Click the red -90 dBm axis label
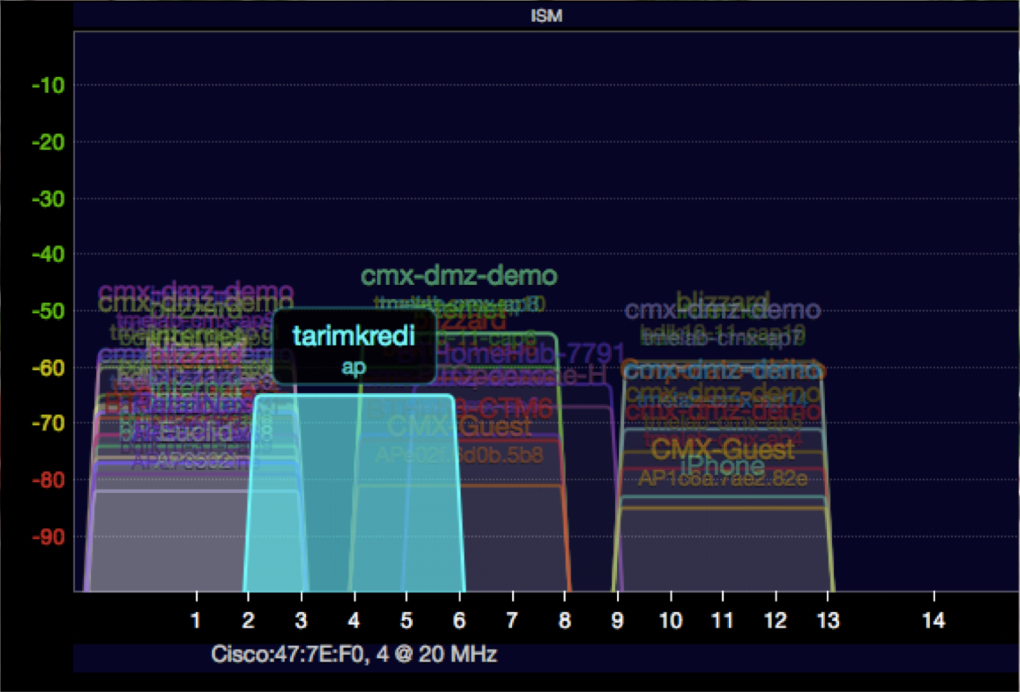 (x=49, y=537)
